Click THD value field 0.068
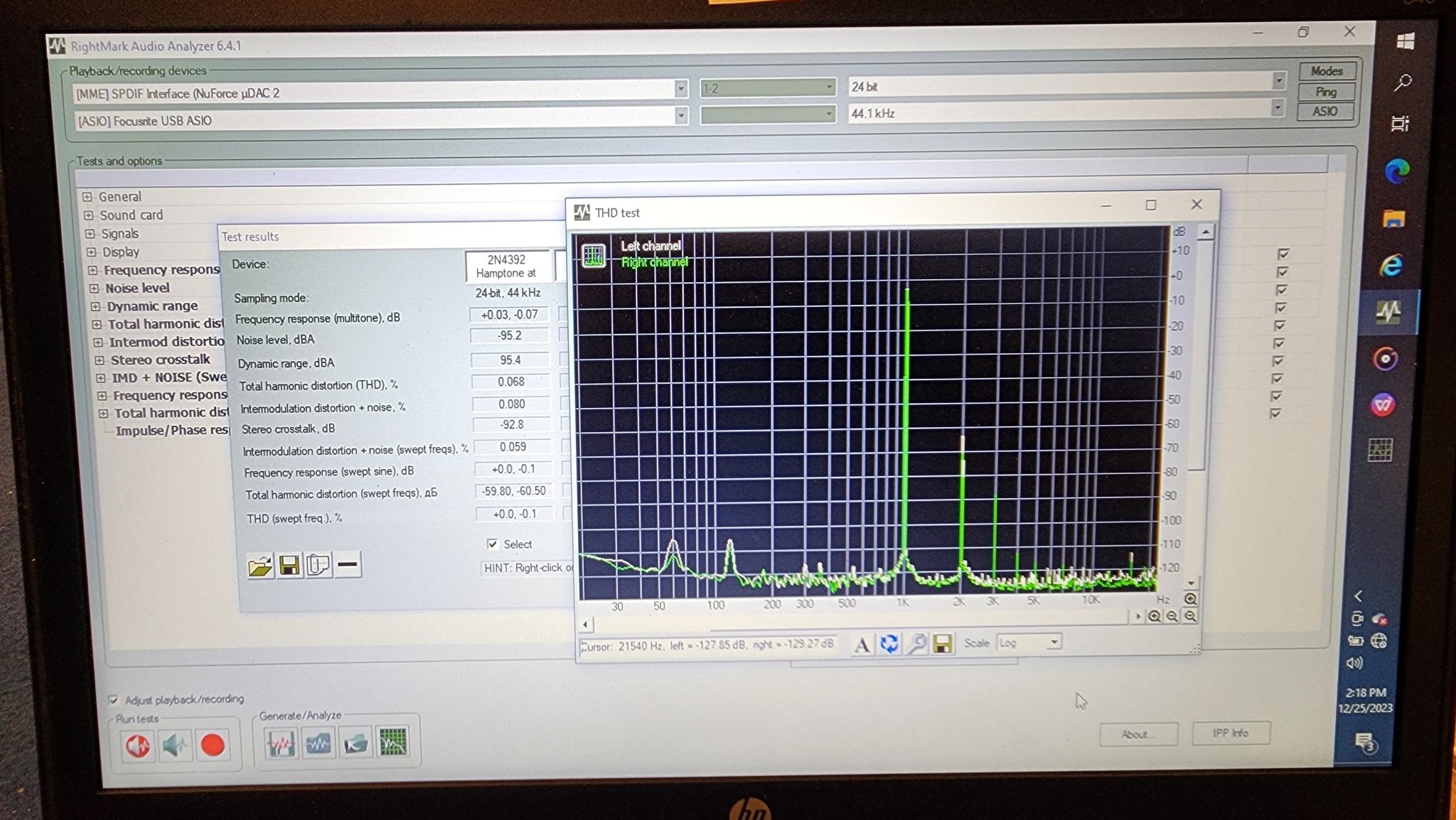 click(x=510, y=382)
